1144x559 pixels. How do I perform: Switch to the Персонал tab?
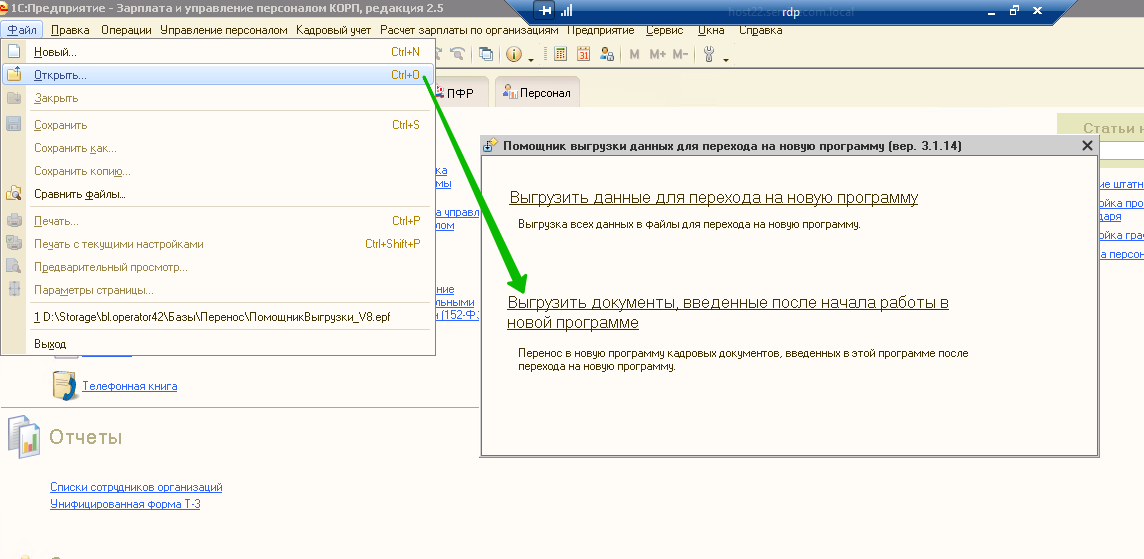(x=537, y=93)
